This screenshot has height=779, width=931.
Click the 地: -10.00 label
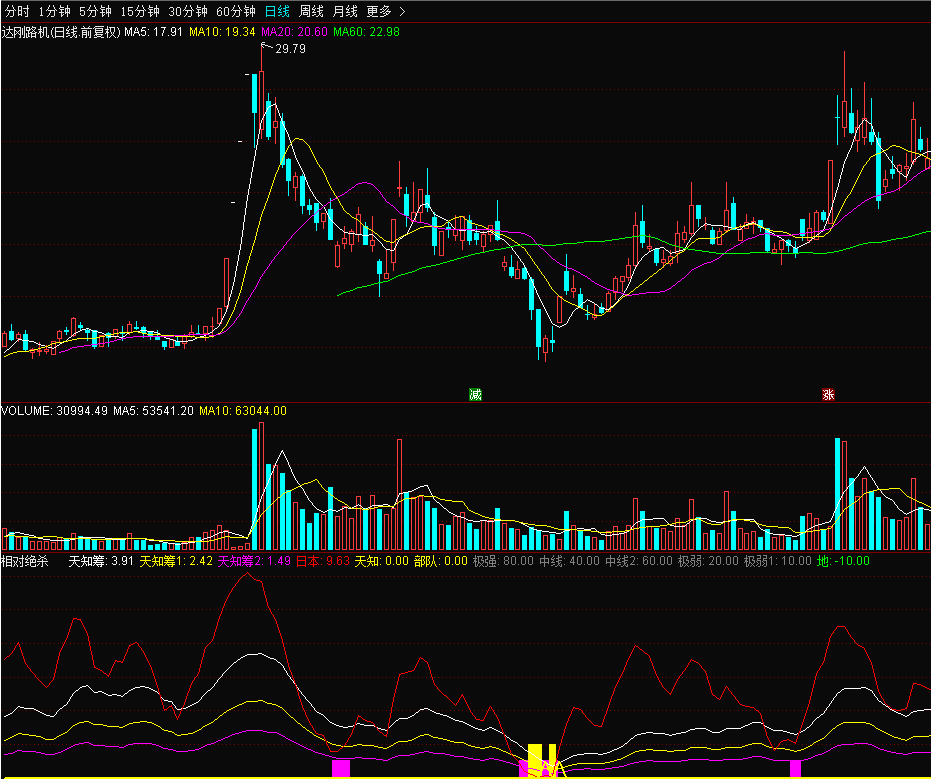[x=843, y=561]
